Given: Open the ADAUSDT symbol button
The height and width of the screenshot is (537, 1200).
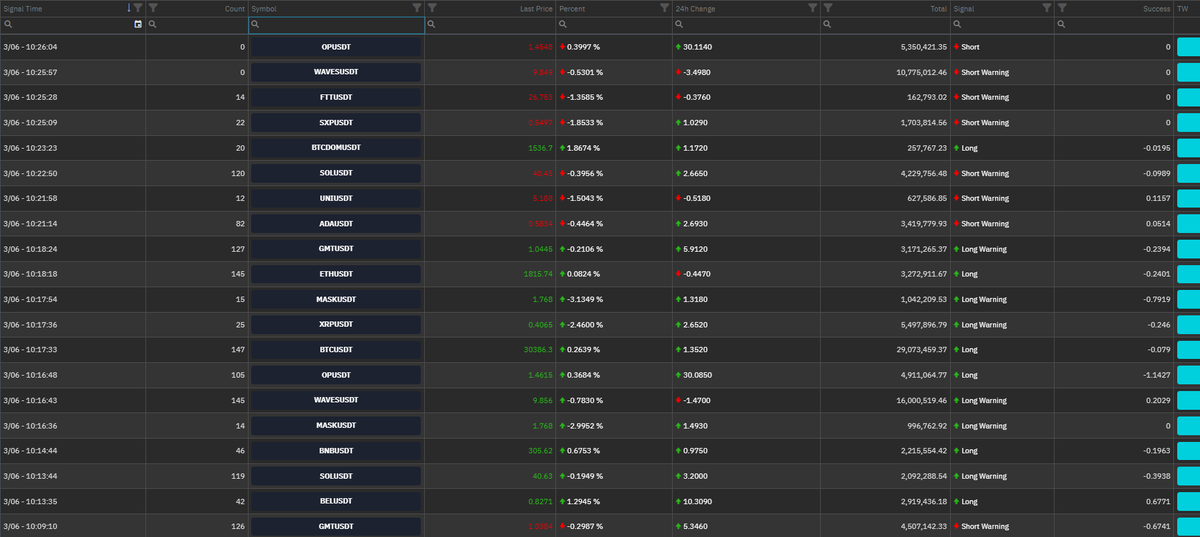Looking at the screenshot, I should (x=336, y=224).
